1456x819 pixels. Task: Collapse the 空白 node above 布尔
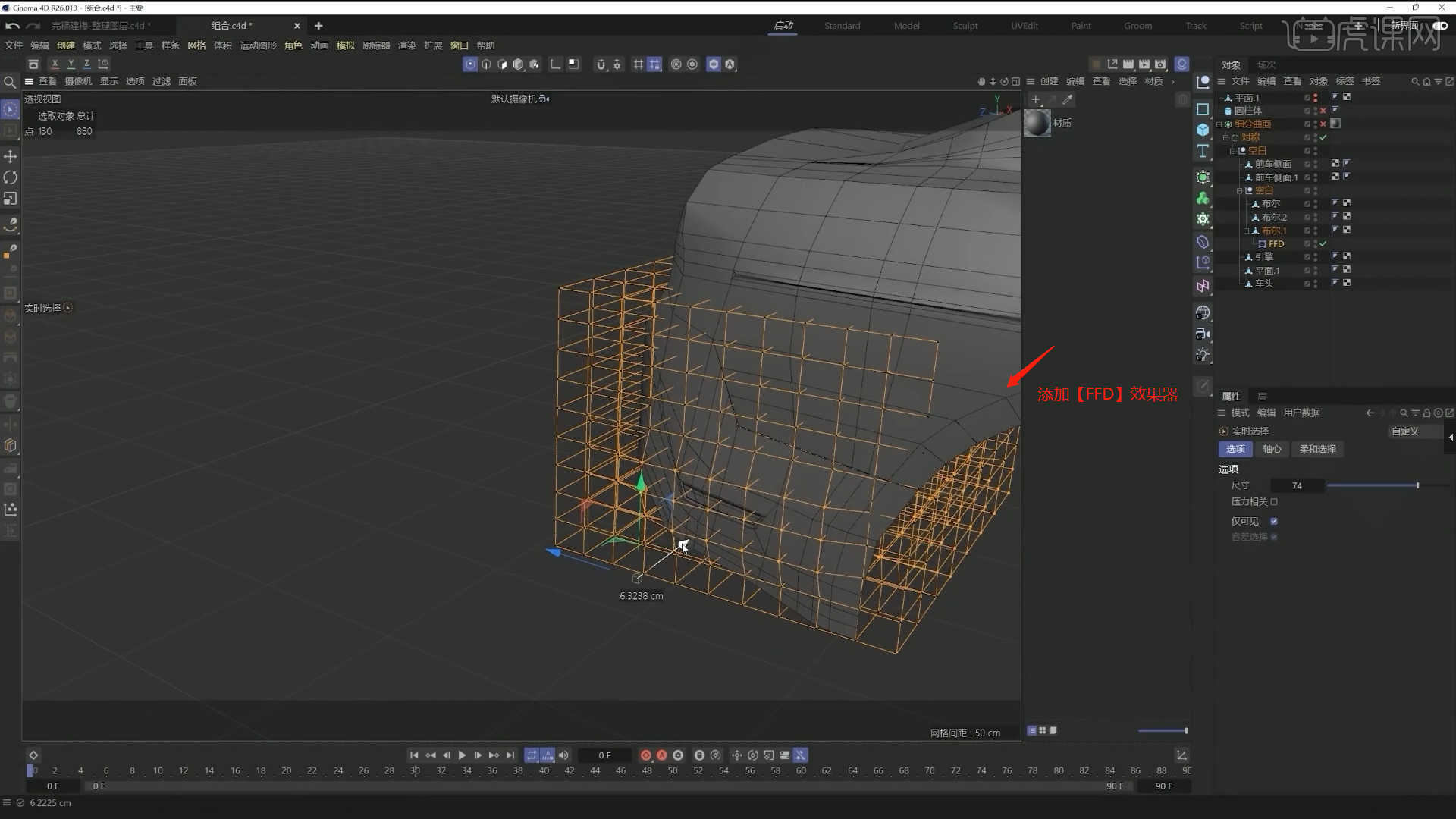pyautogui.click(x=1240, y=191)
